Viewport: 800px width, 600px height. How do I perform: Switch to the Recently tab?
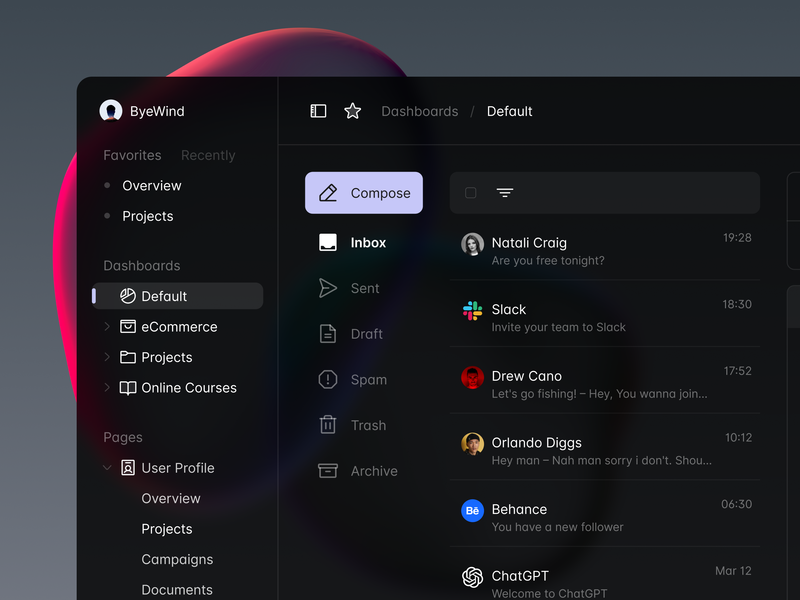[208, 155]
